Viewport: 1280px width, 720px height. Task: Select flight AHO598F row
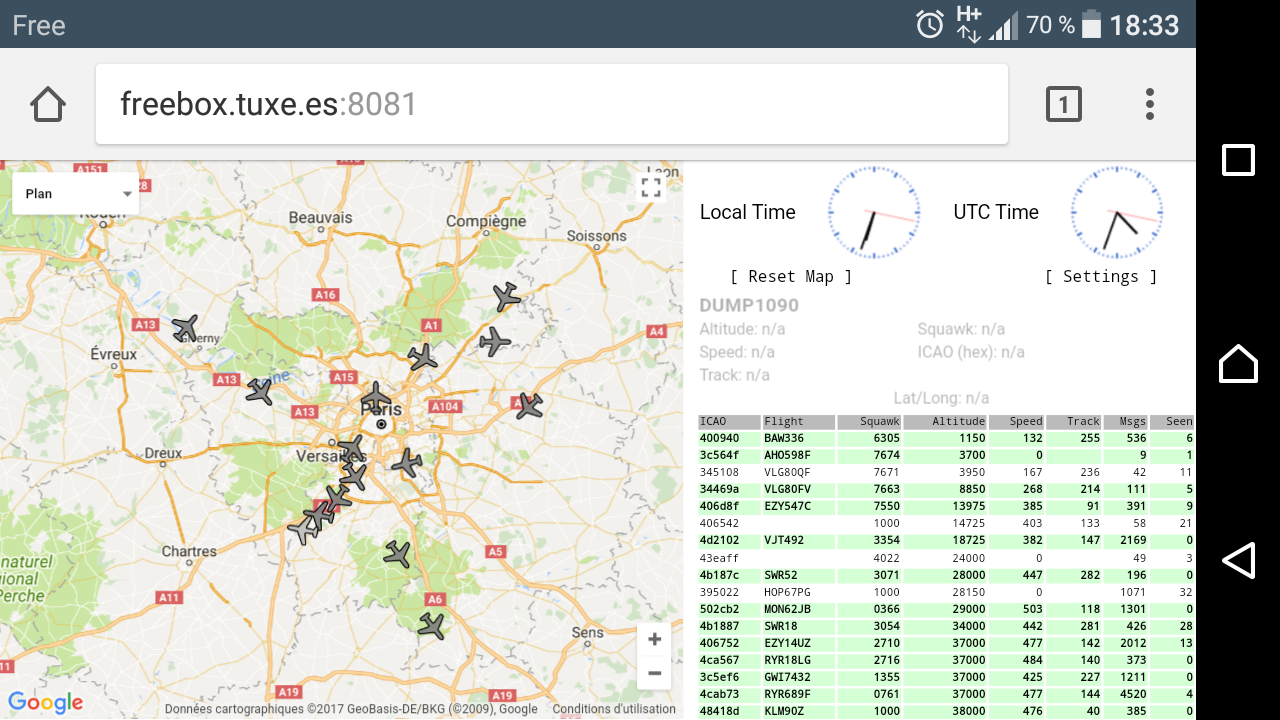tap(946, 455)
